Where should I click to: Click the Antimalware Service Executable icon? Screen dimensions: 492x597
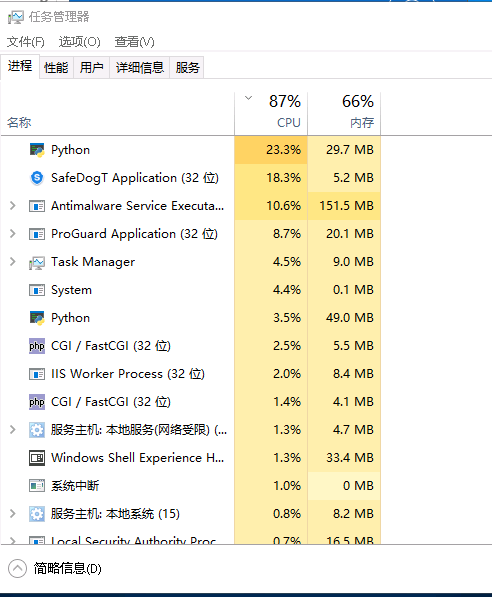[37, 206]
